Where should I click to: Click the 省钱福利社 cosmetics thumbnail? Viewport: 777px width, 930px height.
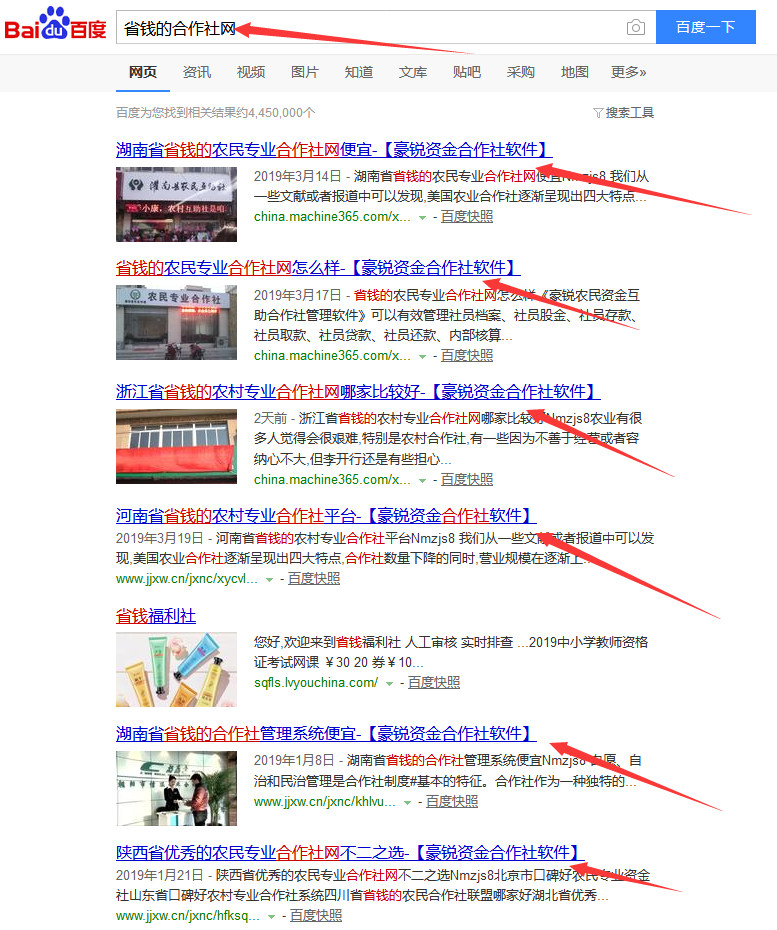176,669
